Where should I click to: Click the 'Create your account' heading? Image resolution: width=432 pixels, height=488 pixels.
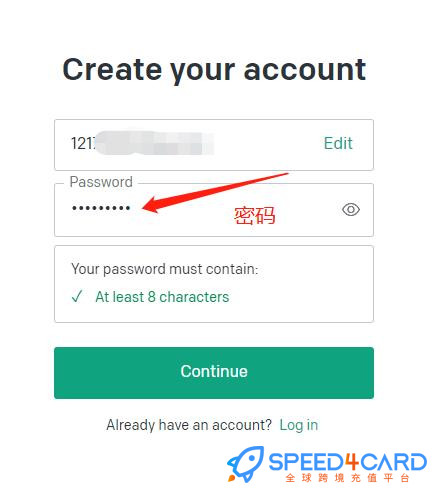pyautogui.click(x=214, y=70)
